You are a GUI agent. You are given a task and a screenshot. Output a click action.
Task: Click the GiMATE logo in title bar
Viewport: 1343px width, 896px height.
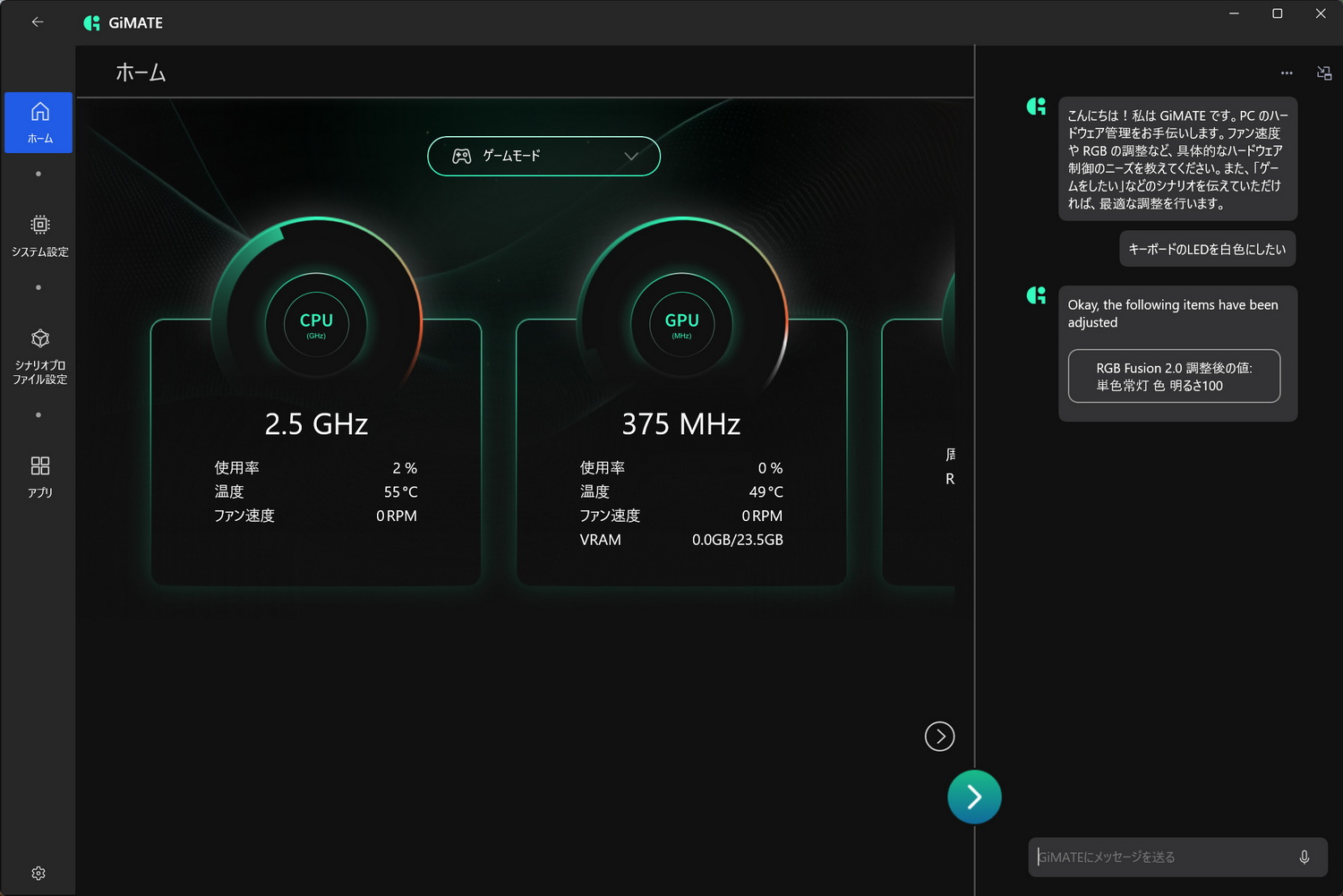pyautogui.click(x=123, y=22)
